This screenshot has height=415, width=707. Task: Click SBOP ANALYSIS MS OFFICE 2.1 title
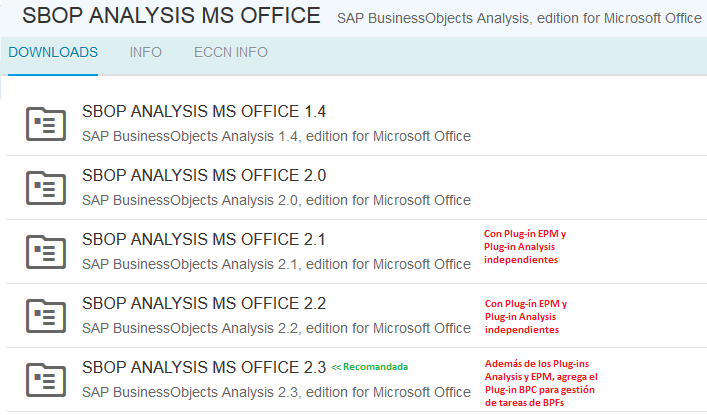204,239
